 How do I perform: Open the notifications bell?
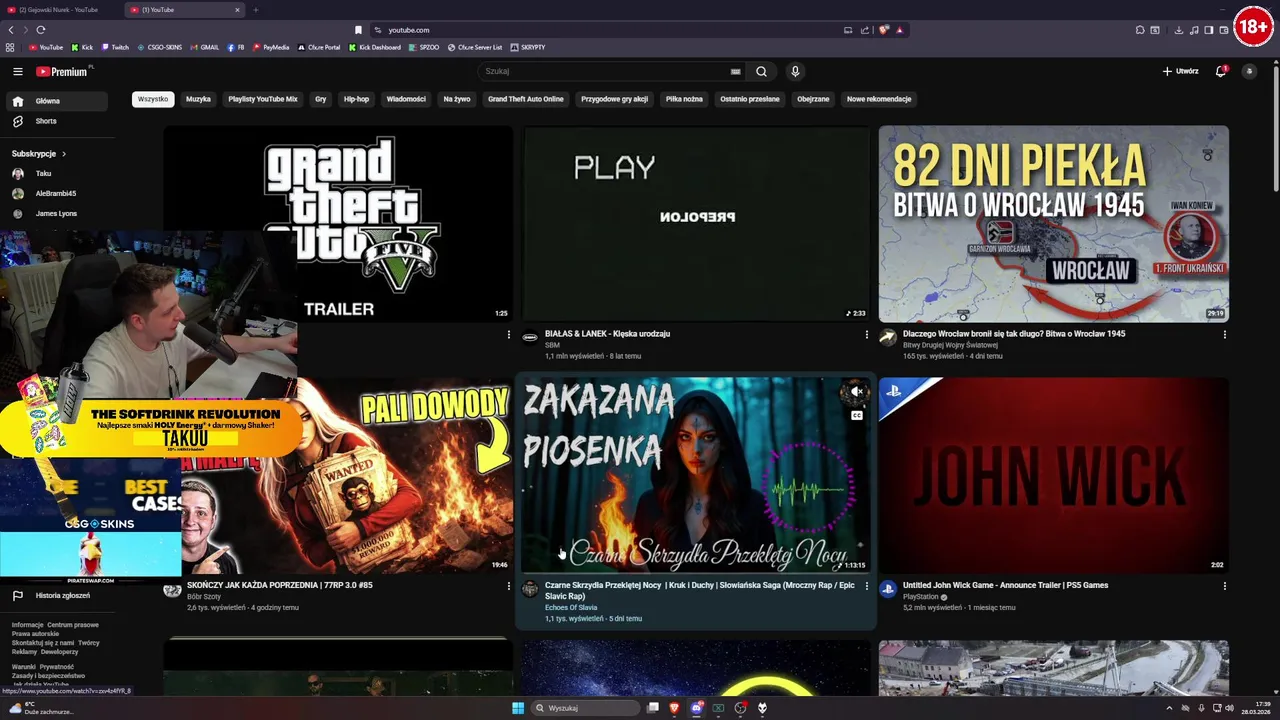point(1220,71)
